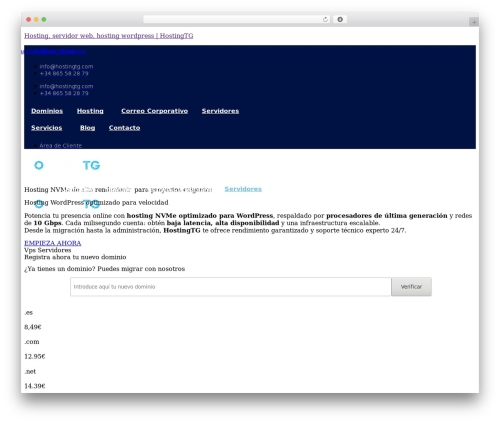Screen dimensions: 500x423
Task: Click the second info@hostingtg.com email entry
Action: pos(66,86)
